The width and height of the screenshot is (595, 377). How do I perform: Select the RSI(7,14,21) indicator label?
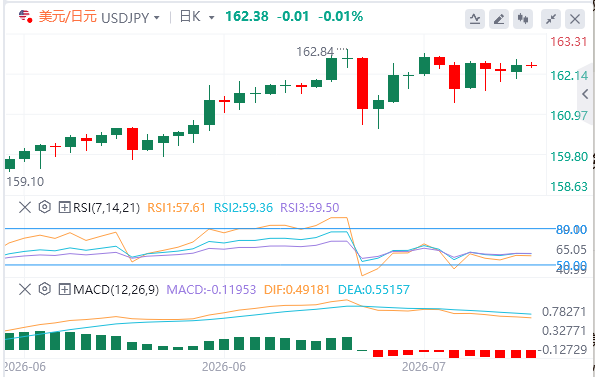[x=106, y=207]
